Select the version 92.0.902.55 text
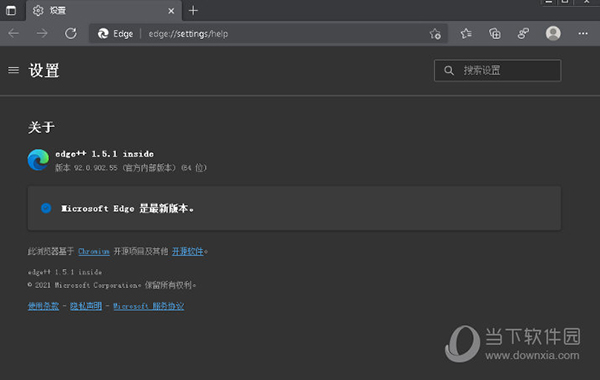The image size is (600, 380). tap(131, 168)
